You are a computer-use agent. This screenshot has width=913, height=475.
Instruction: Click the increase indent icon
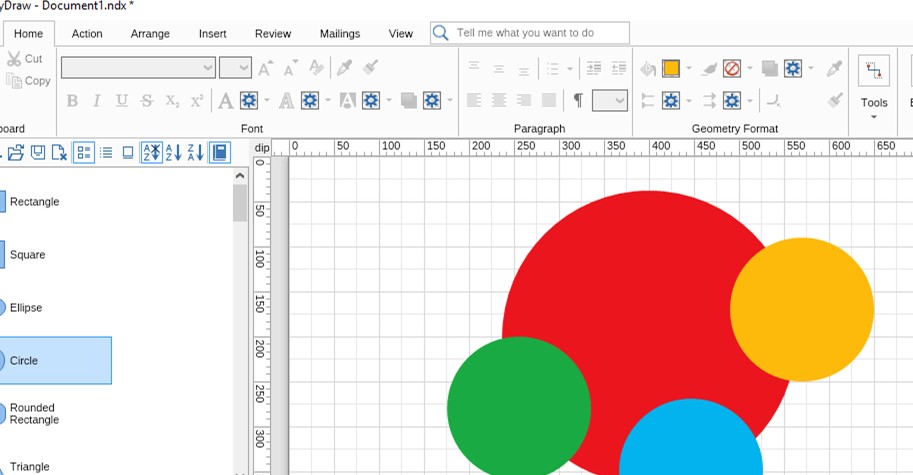pyautogui.click(x=593, y=68)
